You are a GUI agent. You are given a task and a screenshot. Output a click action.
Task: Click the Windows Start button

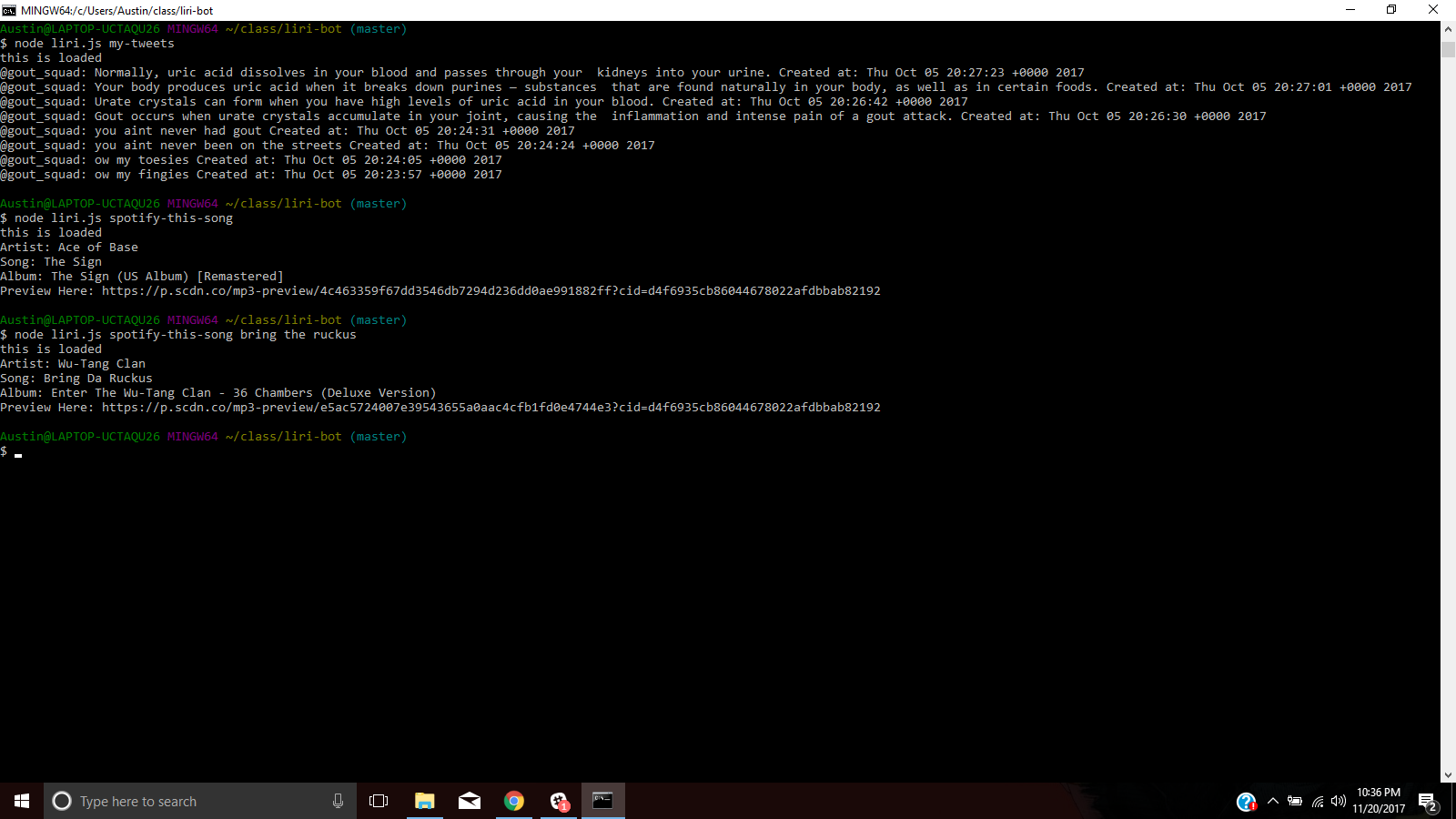pos(20,801)
